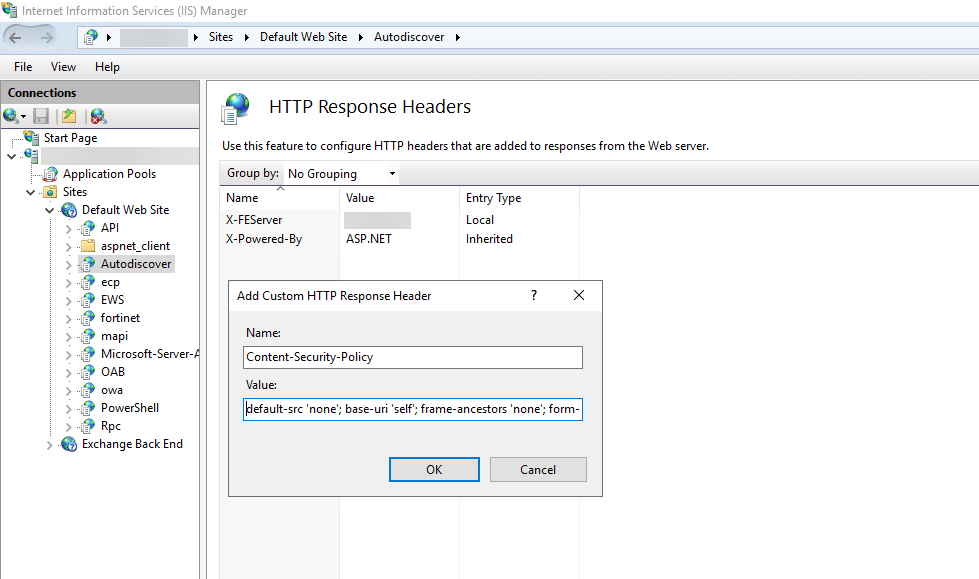Open the View menu
Image resolution: width=979 pixels, height=579 pixels.
[63, 67]
